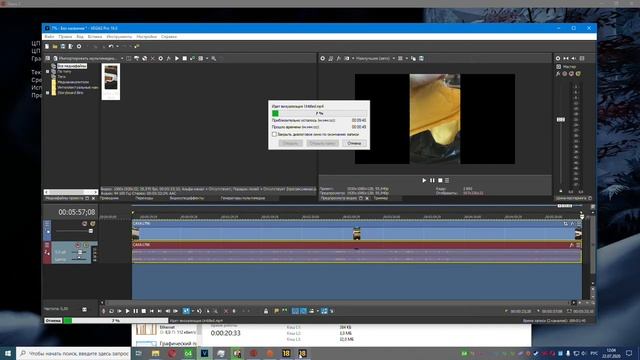This screenshot has width=640, height=360.
Task: Open the Insert menu
Action: 95,36
